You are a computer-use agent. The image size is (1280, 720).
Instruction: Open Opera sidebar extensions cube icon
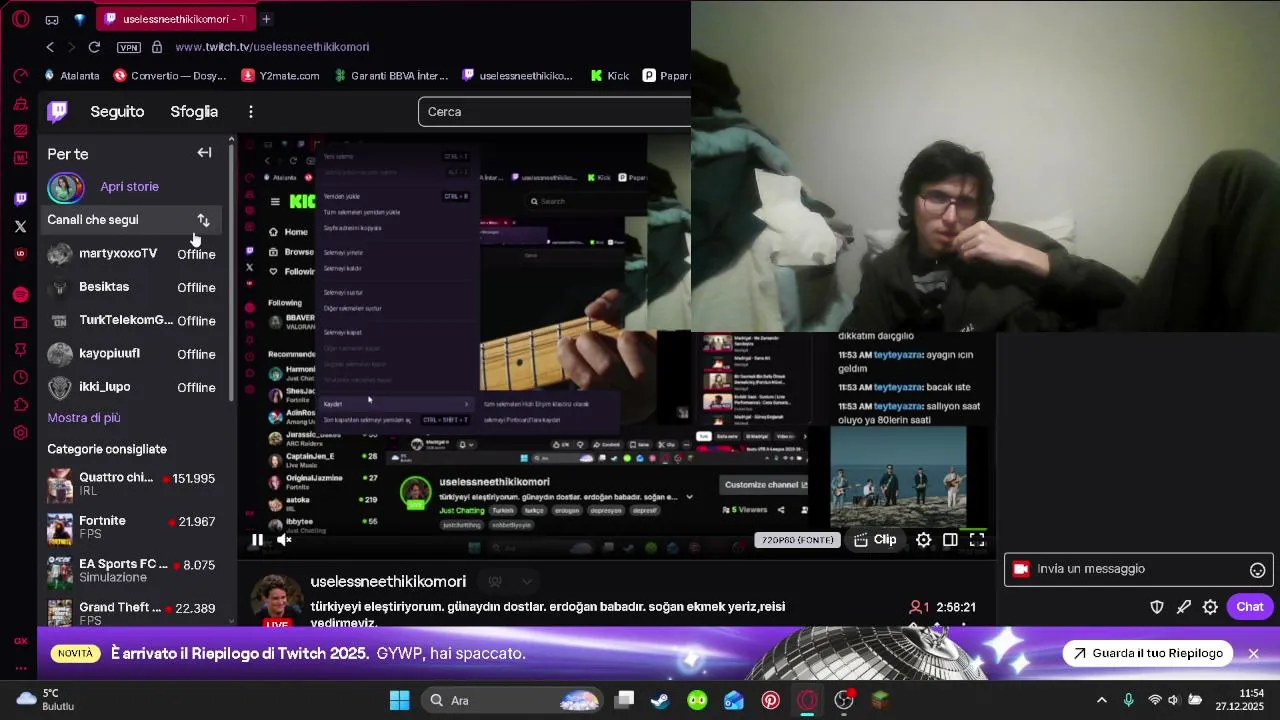20,405
